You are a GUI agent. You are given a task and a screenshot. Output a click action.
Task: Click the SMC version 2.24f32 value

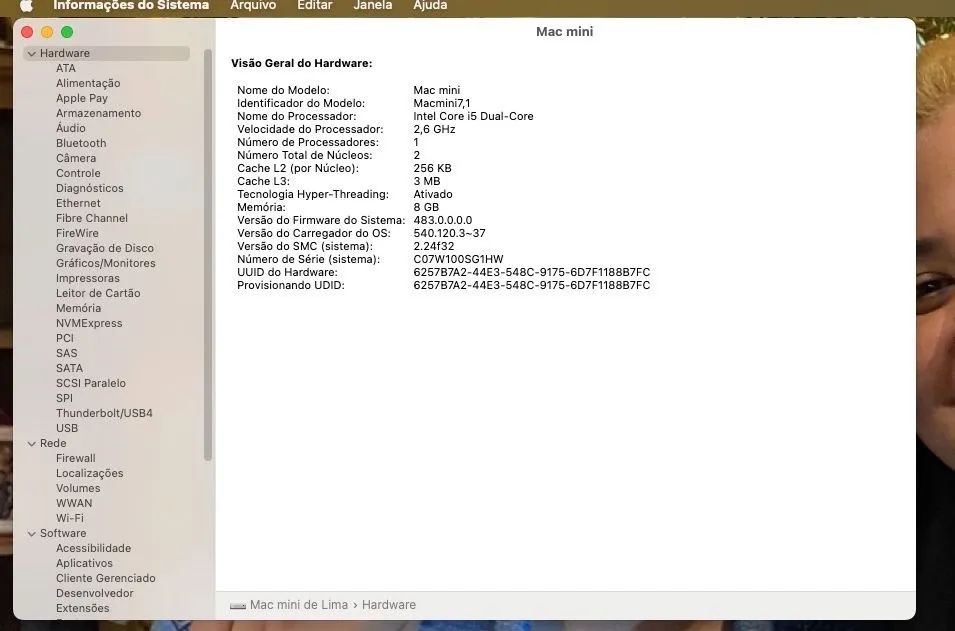(434, 247)
